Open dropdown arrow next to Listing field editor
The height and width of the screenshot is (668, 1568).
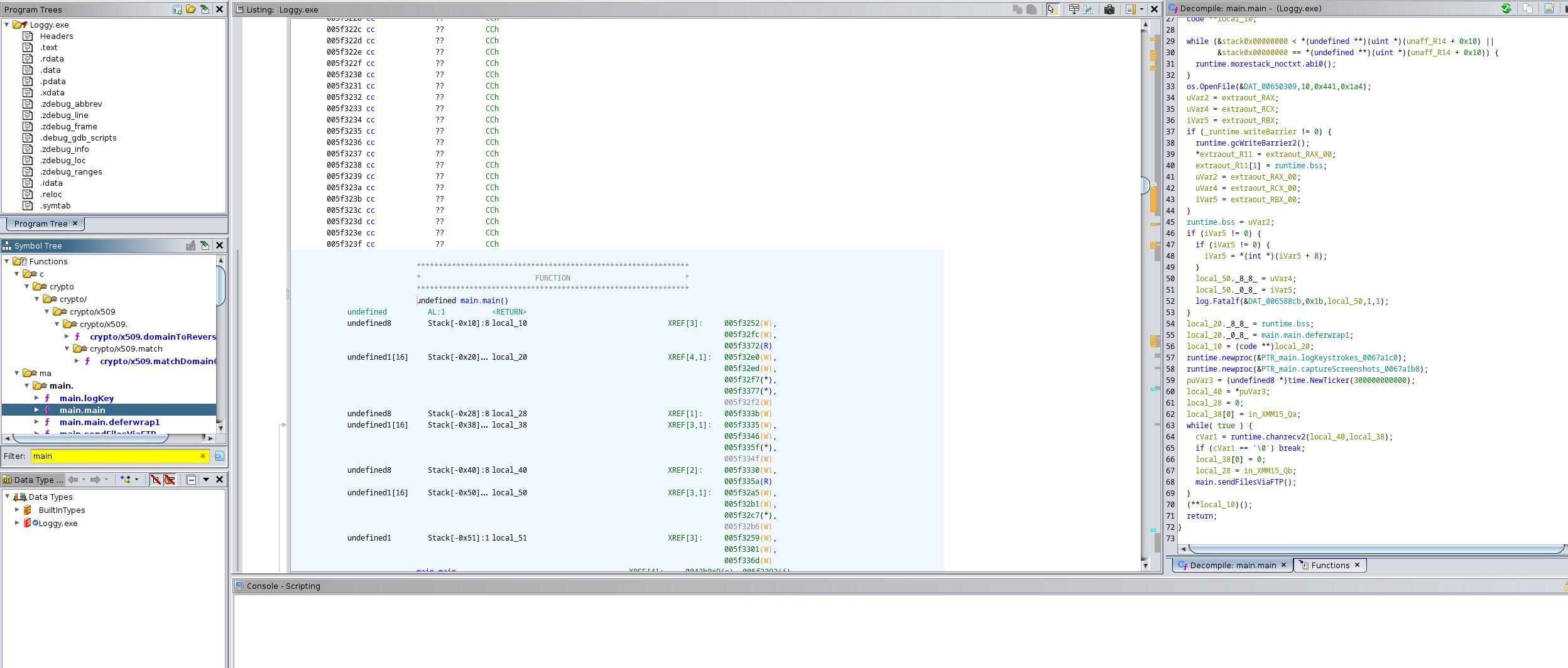tap(1141, 9)
